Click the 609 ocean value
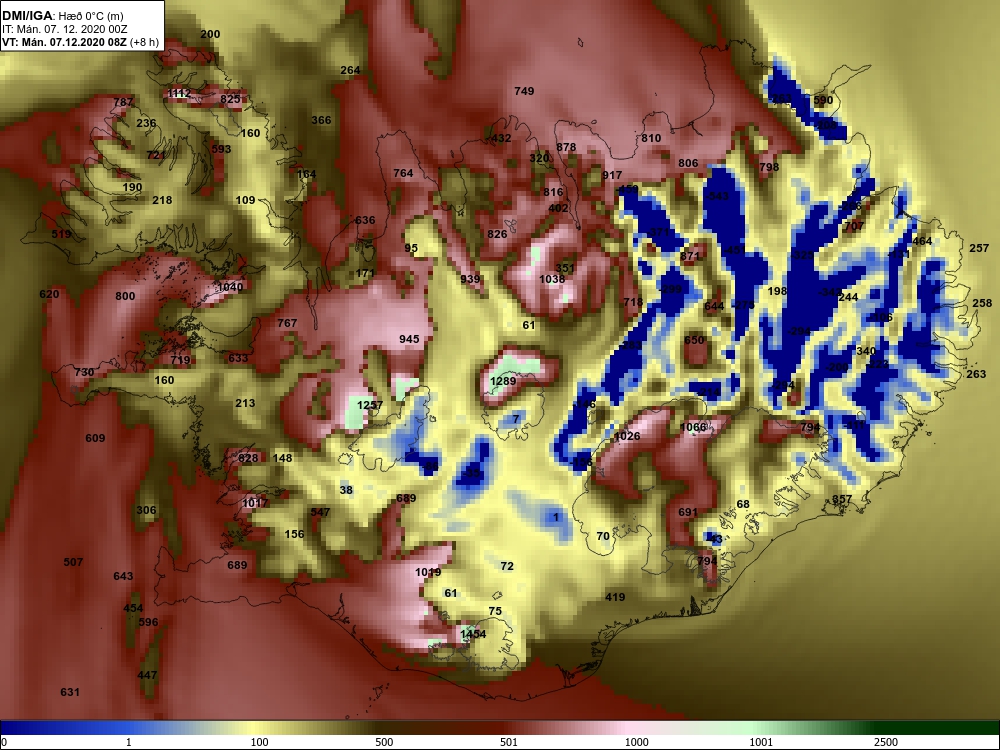 (95, 438)
